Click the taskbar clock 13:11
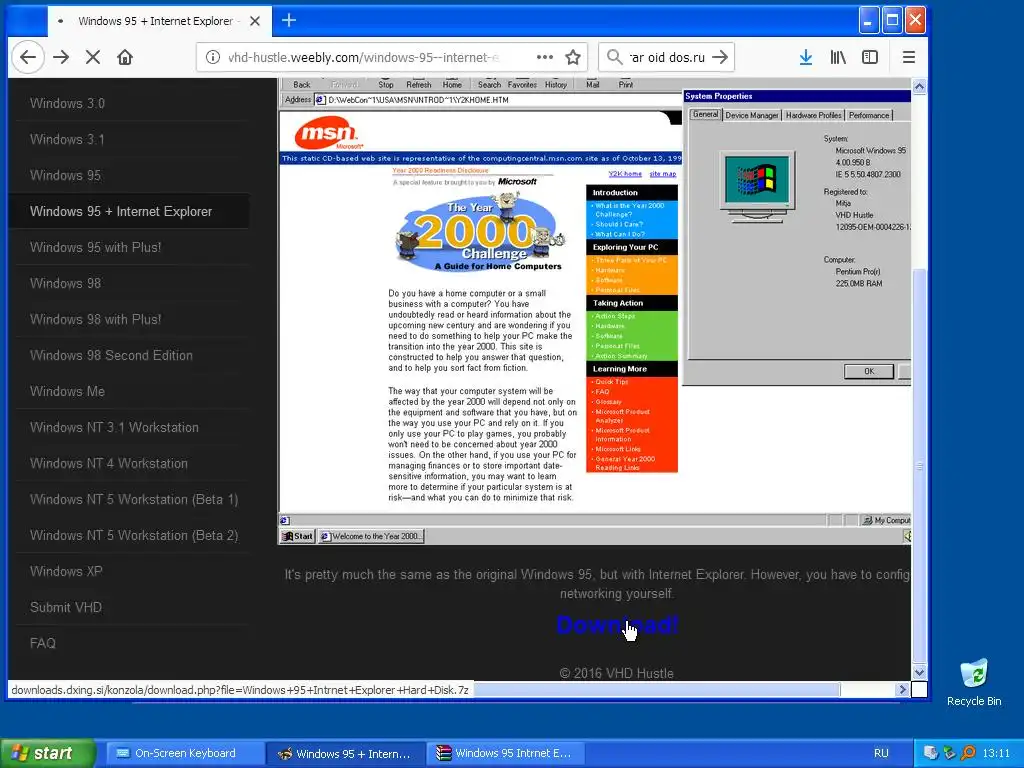Screen dimensions: 1024x768 click(x=996, y=753)
